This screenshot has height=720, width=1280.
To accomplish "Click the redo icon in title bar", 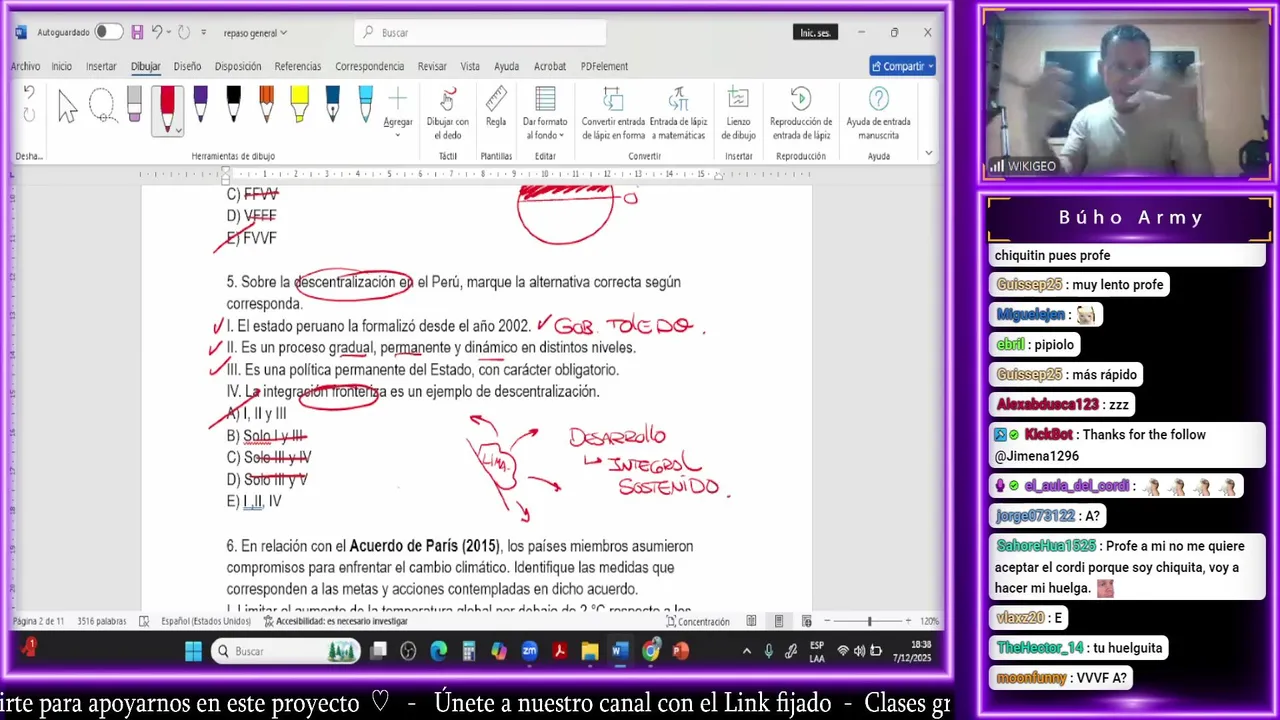I will [184, 33].
